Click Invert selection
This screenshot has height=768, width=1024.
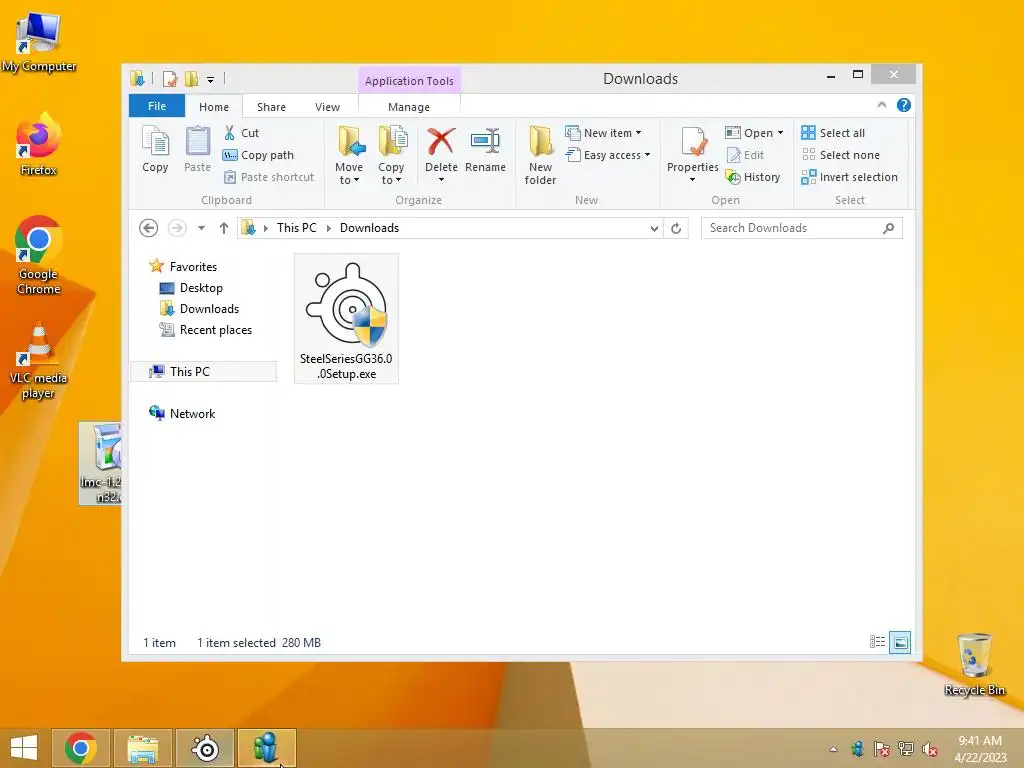click(x=850, y=177)
